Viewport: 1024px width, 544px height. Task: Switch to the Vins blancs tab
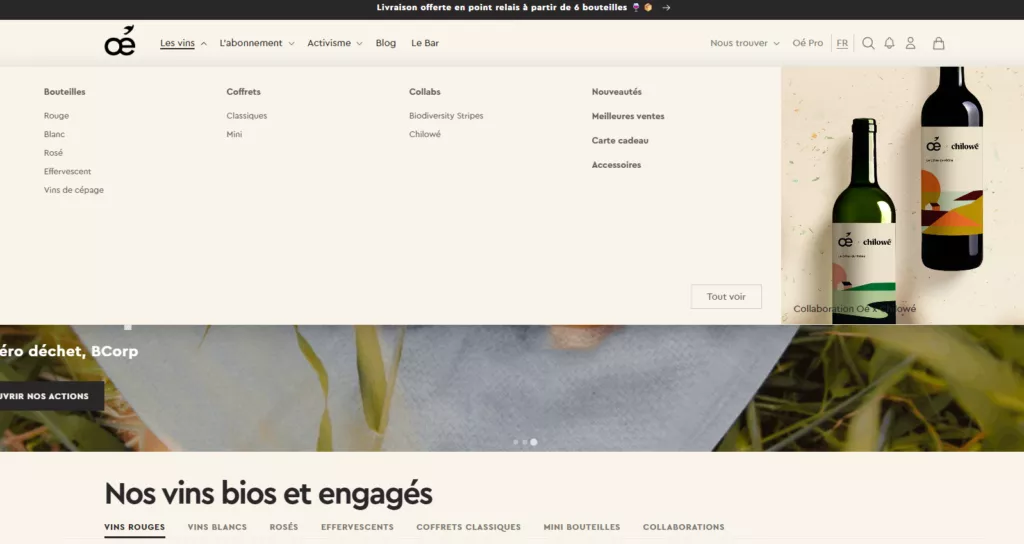(217, 527)
